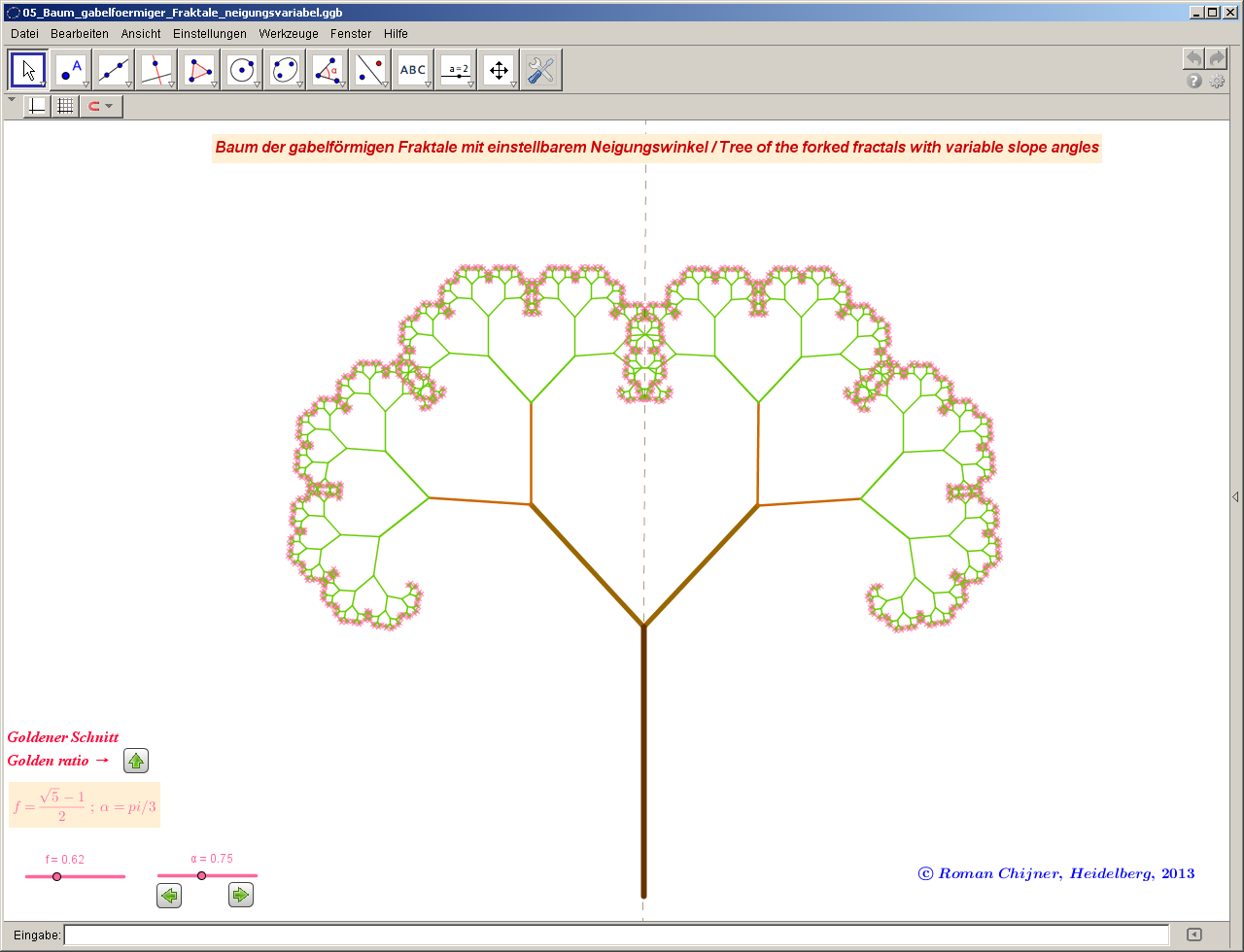
Task: Open the point capturing magnet dropdown
Action: (101, 107)
